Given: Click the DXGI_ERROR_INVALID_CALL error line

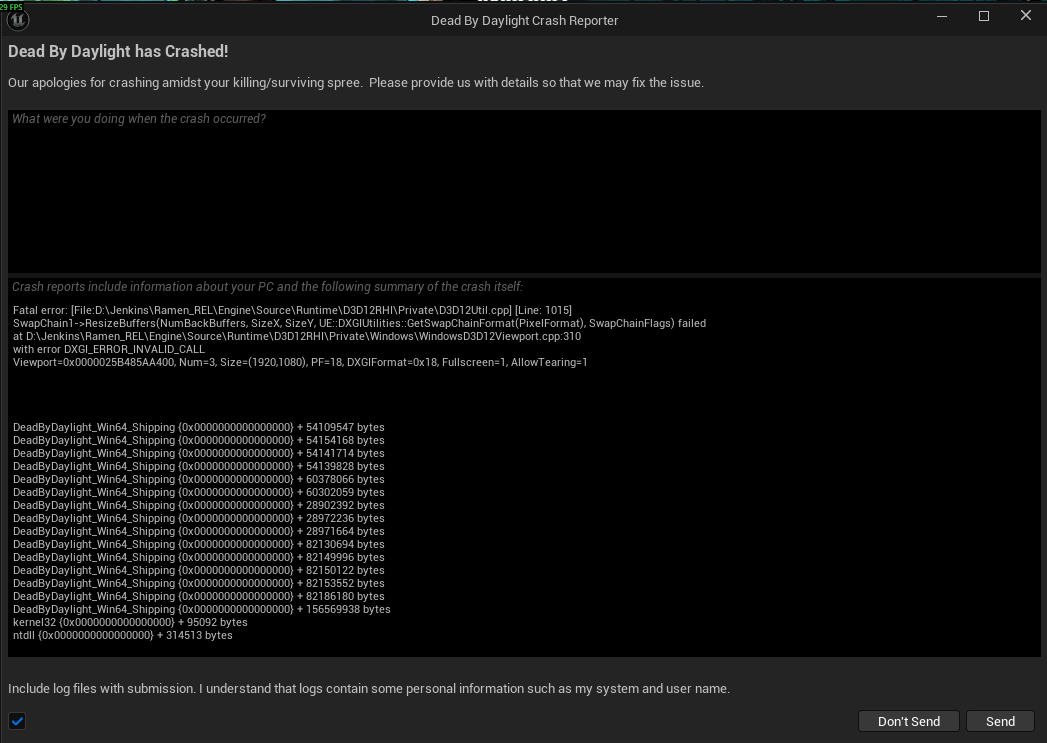Looking at the screenshot, I should (x=109, y=349).
